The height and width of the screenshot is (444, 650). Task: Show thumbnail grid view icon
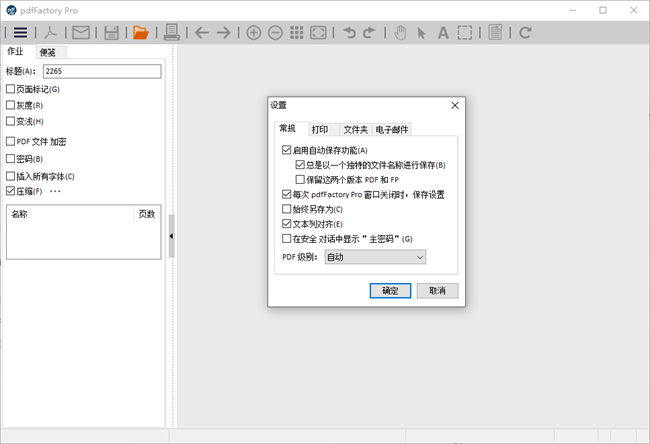pyautogui.click(x=296, y=32)
